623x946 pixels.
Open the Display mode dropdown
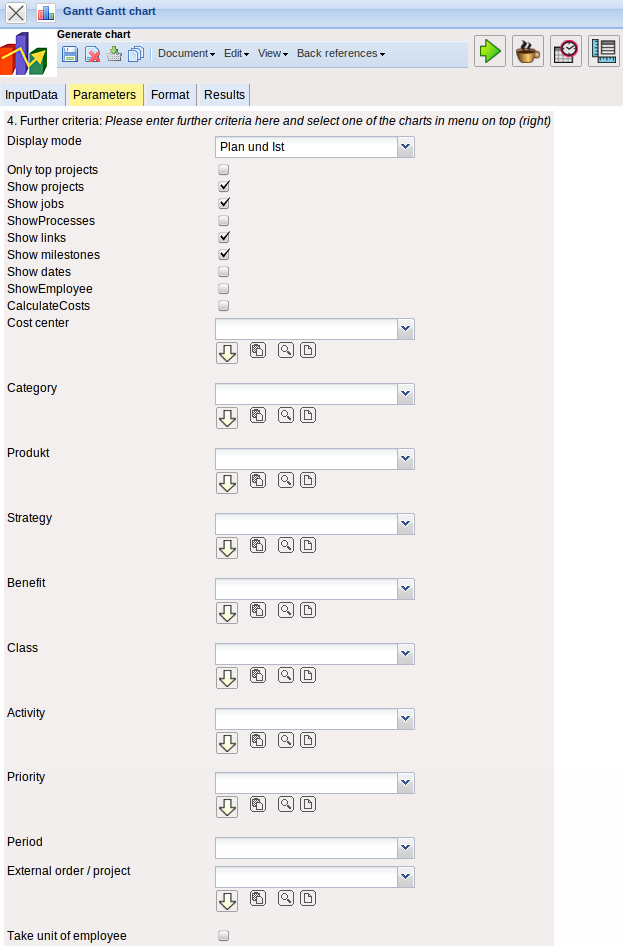405,148
